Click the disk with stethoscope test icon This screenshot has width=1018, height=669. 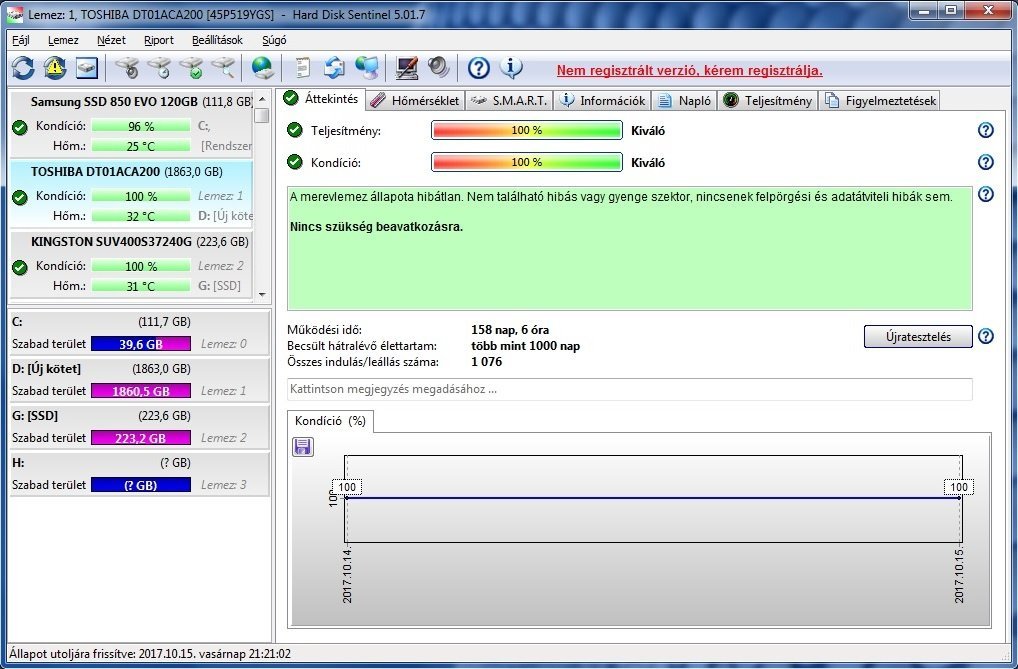128,68
